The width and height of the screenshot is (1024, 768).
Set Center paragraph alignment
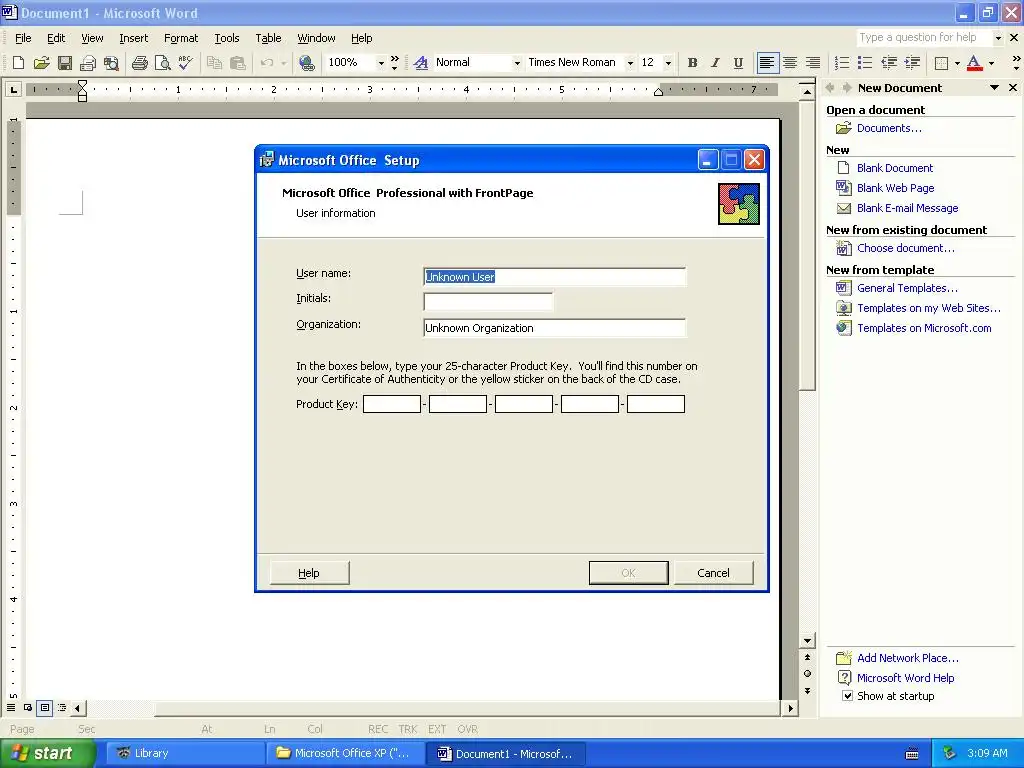click(x=790, y=63)
